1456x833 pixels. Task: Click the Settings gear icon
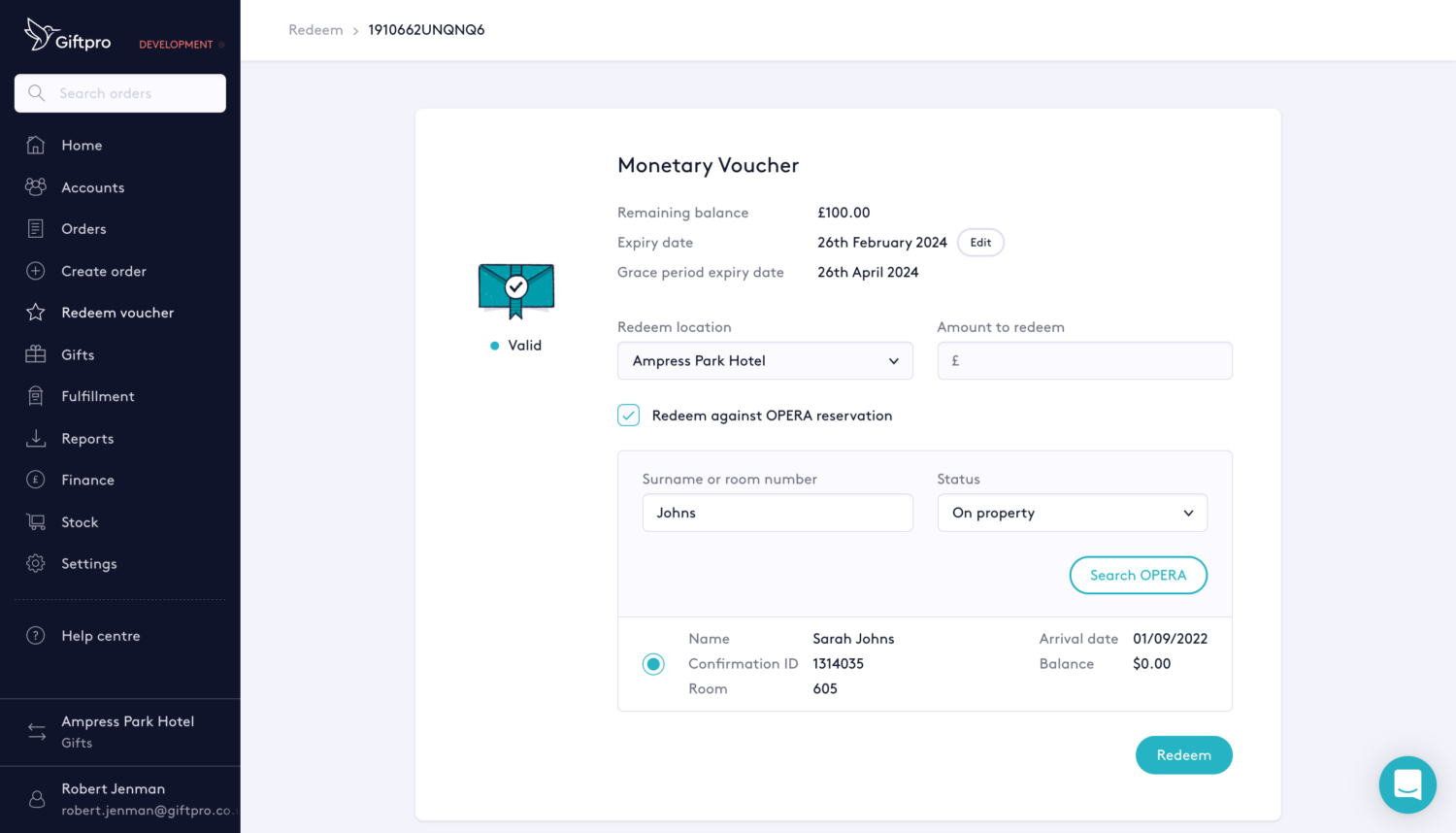36,564
